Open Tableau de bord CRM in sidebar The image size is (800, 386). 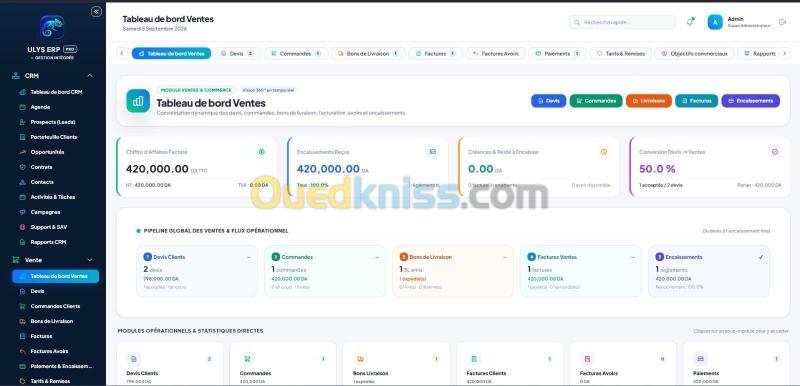[x=55, y=92]
